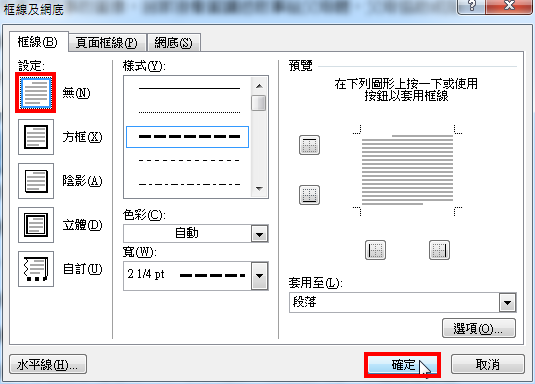Pick the 陰影 (Shadow) border setting icon

36,181
